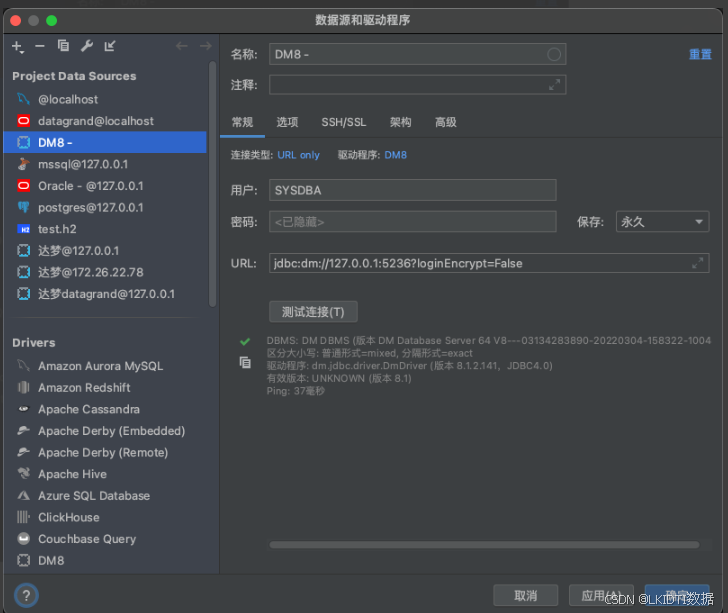Expand the URL field with the arrows icon

coord(697,263)
